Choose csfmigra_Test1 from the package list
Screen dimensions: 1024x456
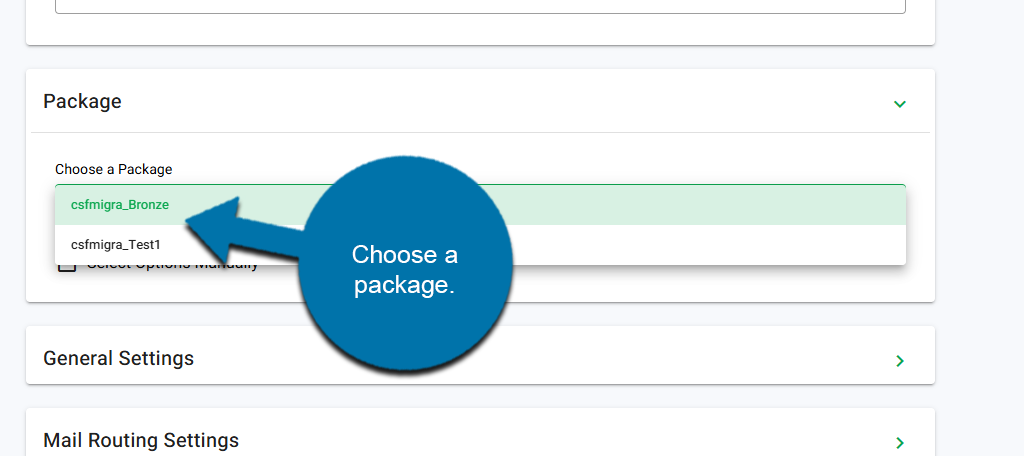116,244
